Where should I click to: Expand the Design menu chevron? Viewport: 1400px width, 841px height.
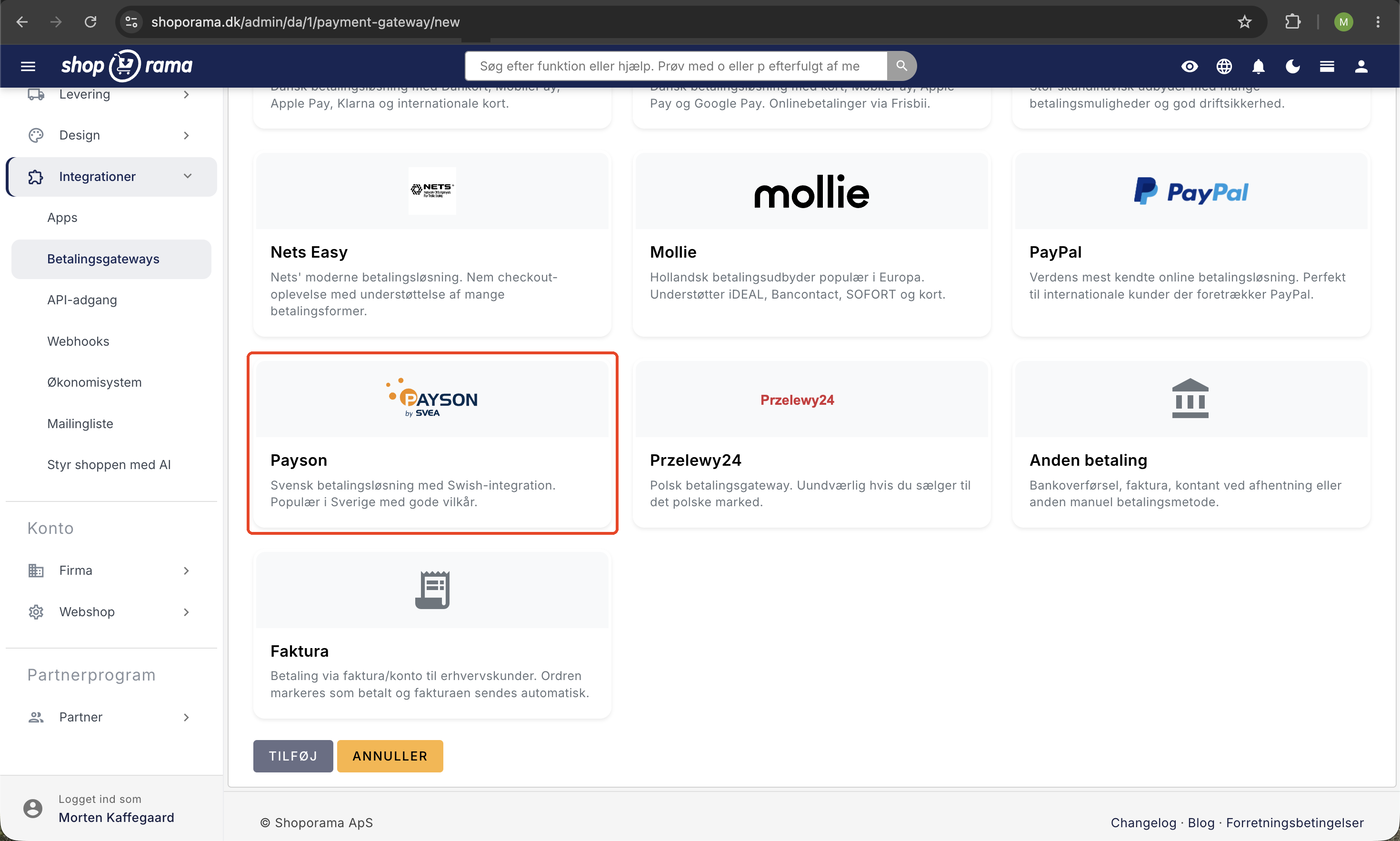point(187,135)
